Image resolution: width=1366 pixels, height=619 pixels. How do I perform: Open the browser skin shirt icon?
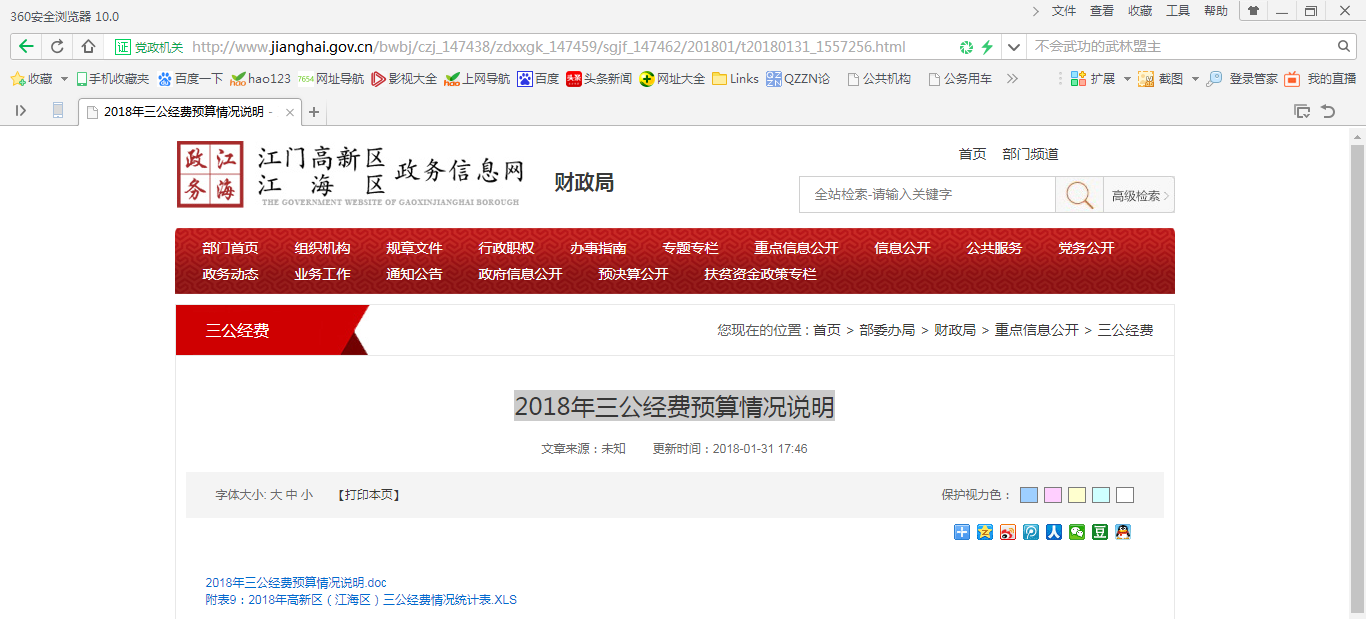(x=1254, y=11)
